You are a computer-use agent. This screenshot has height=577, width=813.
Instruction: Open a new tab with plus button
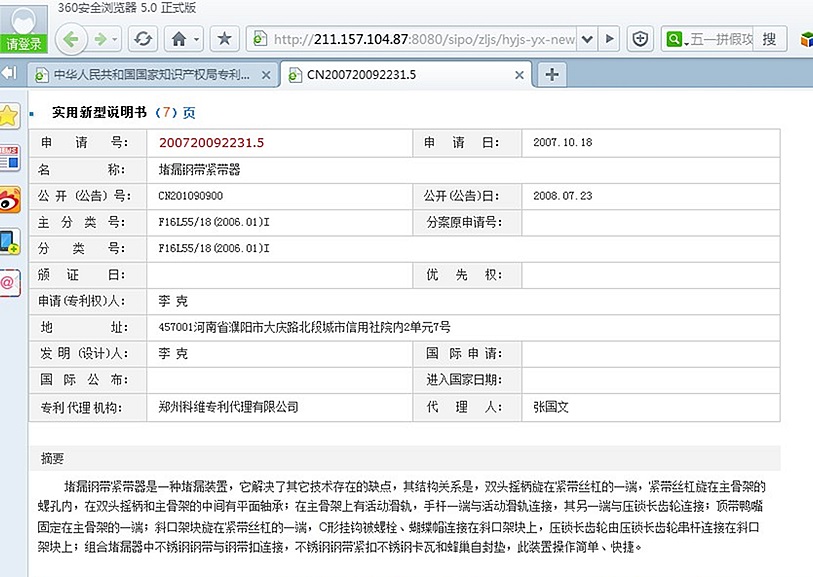point(551,74)
